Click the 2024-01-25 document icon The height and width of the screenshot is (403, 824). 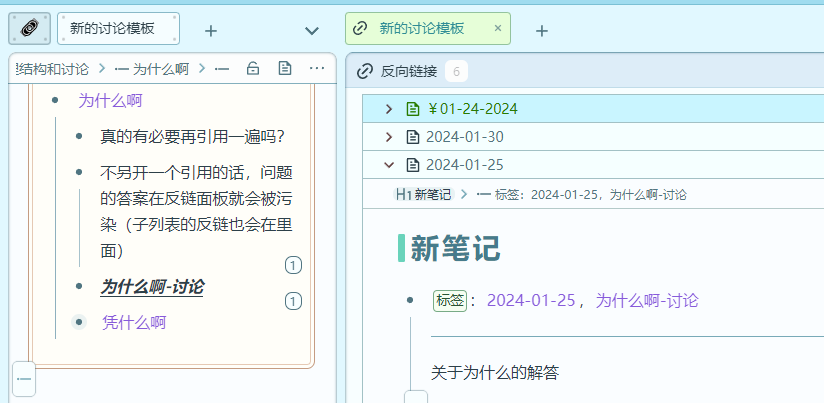point(414,165)
